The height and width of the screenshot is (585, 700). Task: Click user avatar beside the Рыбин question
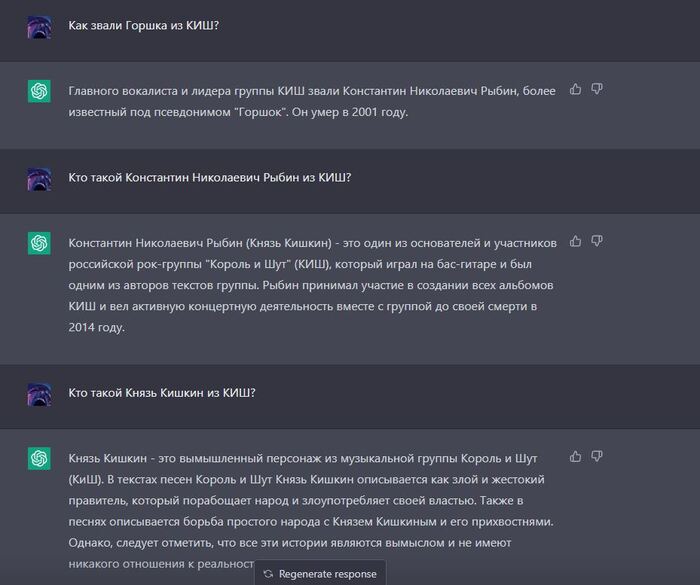(x=39, y=178)
